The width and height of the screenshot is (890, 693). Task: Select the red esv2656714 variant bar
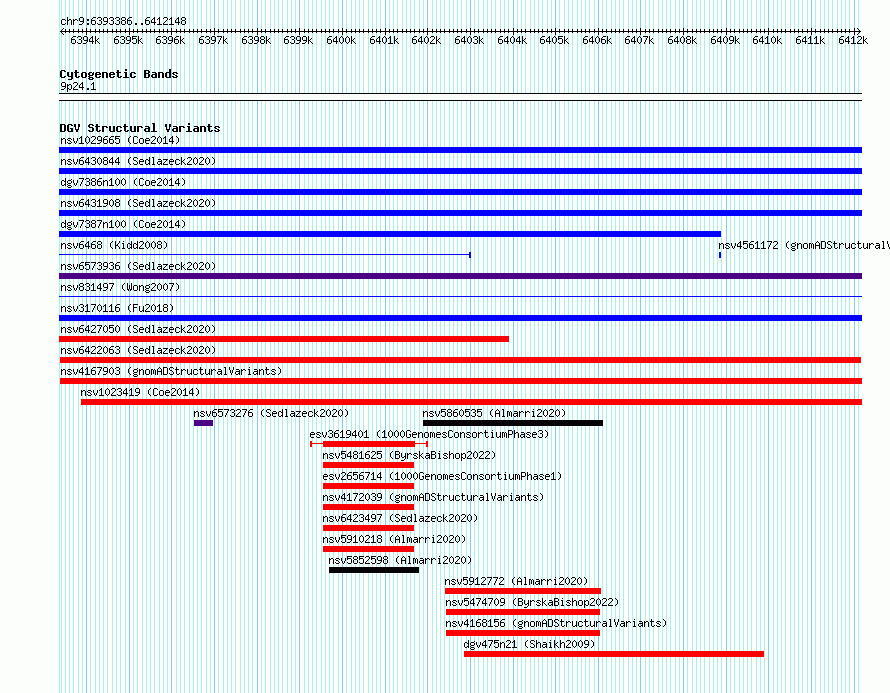point(368,486)
